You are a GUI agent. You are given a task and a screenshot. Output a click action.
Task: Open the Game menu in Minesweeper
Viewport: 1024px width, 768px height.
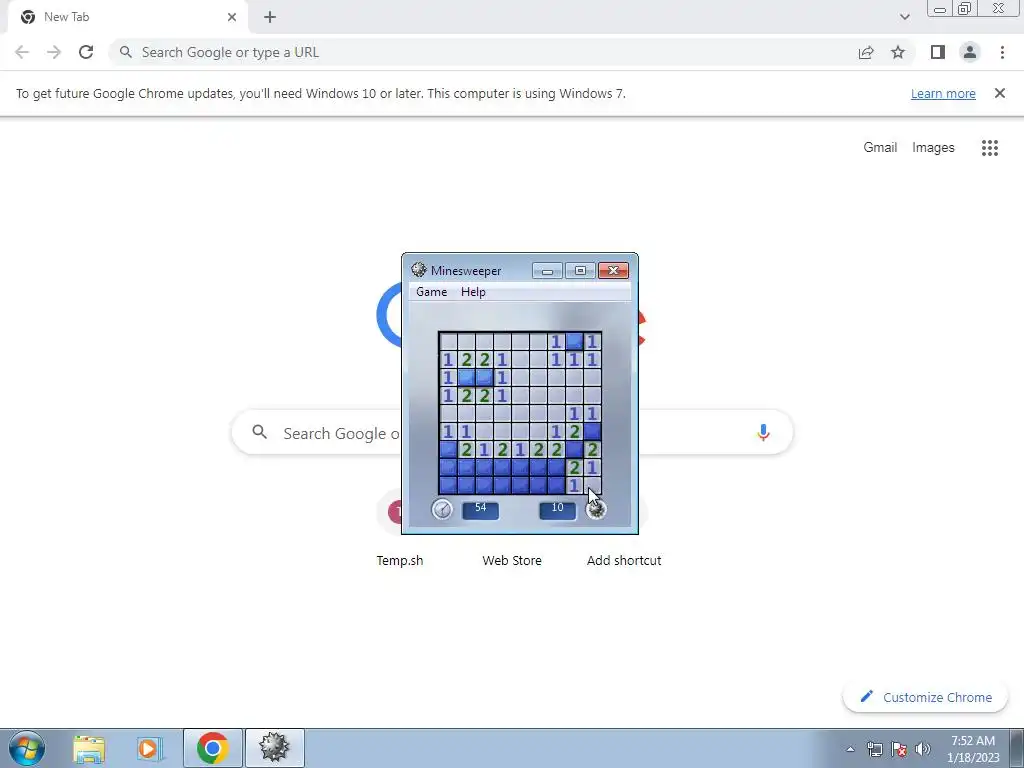click(432, 292)
